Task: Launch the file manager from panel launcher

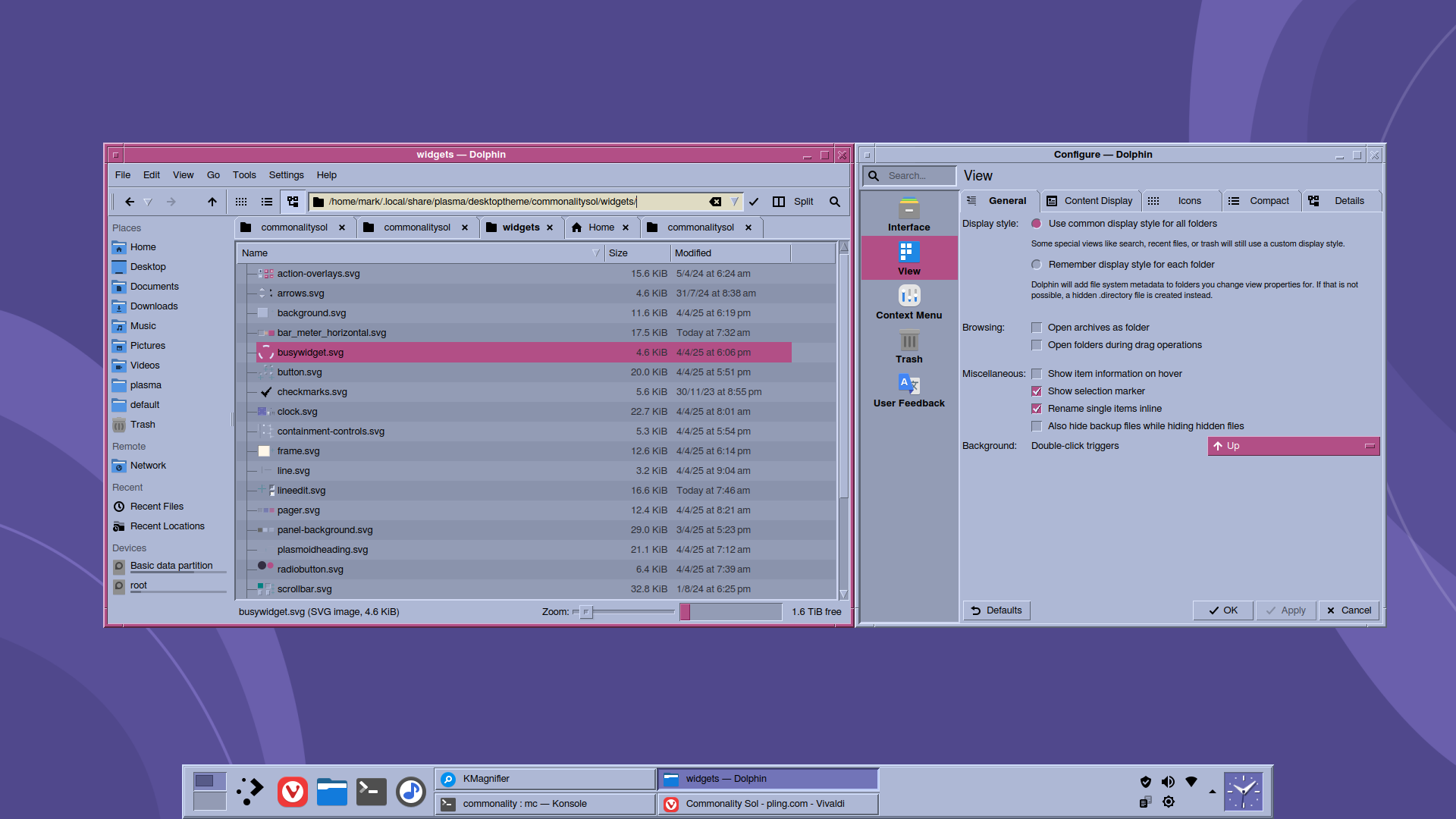Action: click(332, 792)
